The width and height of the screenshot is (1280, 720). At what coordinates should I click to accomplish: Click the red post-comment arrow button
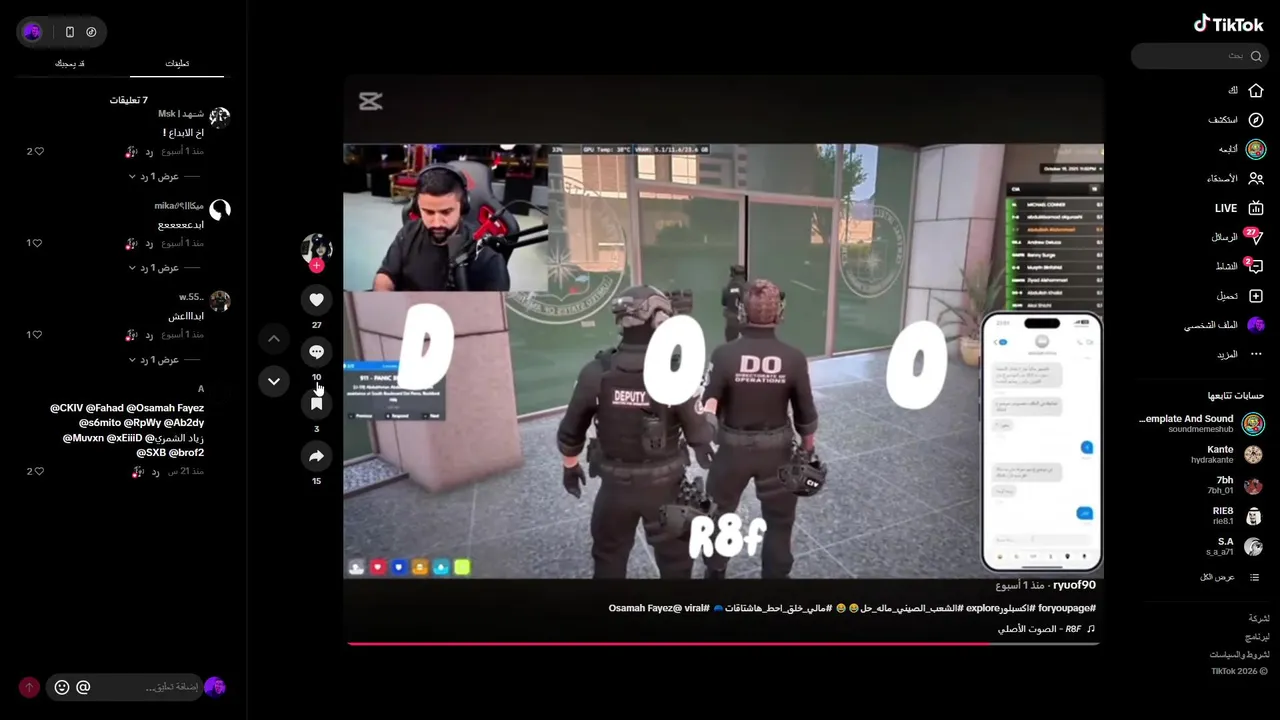click(x=29, y=687)
